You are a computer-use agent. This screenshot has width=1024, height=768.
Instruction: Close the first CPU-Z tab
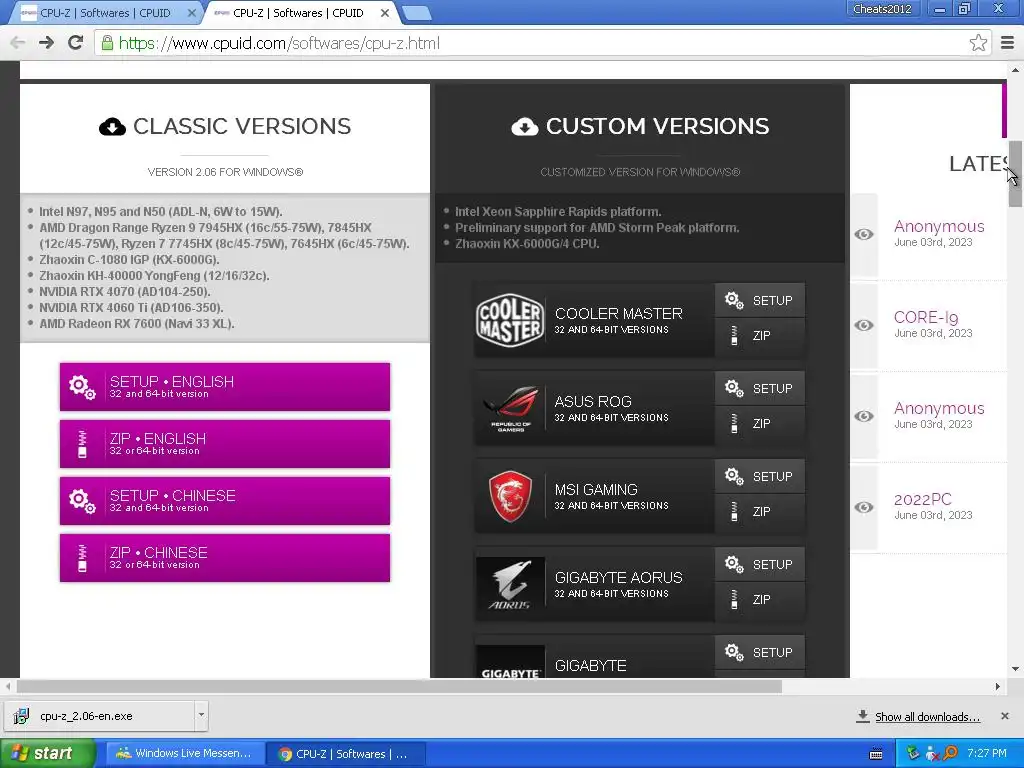click(192, 13)
